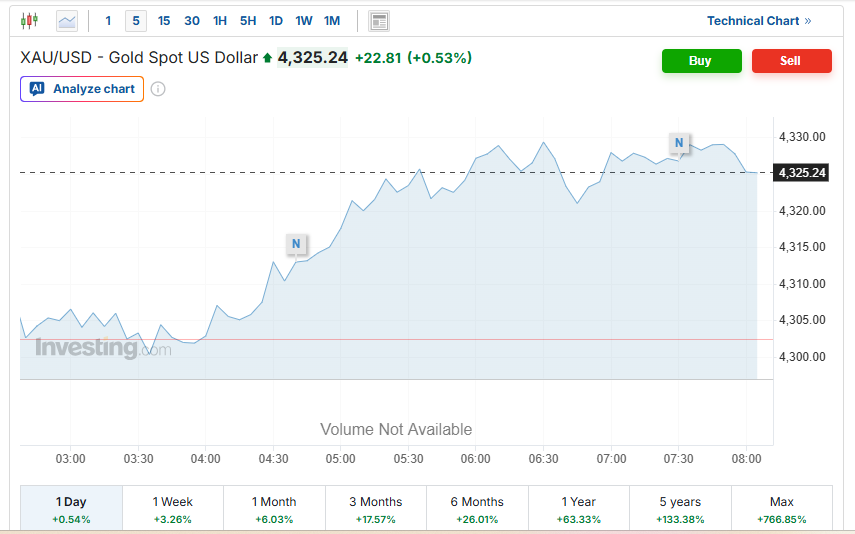855x534 pixels.
Task: Choose the 15 minute interval
Action: (164, 21)
